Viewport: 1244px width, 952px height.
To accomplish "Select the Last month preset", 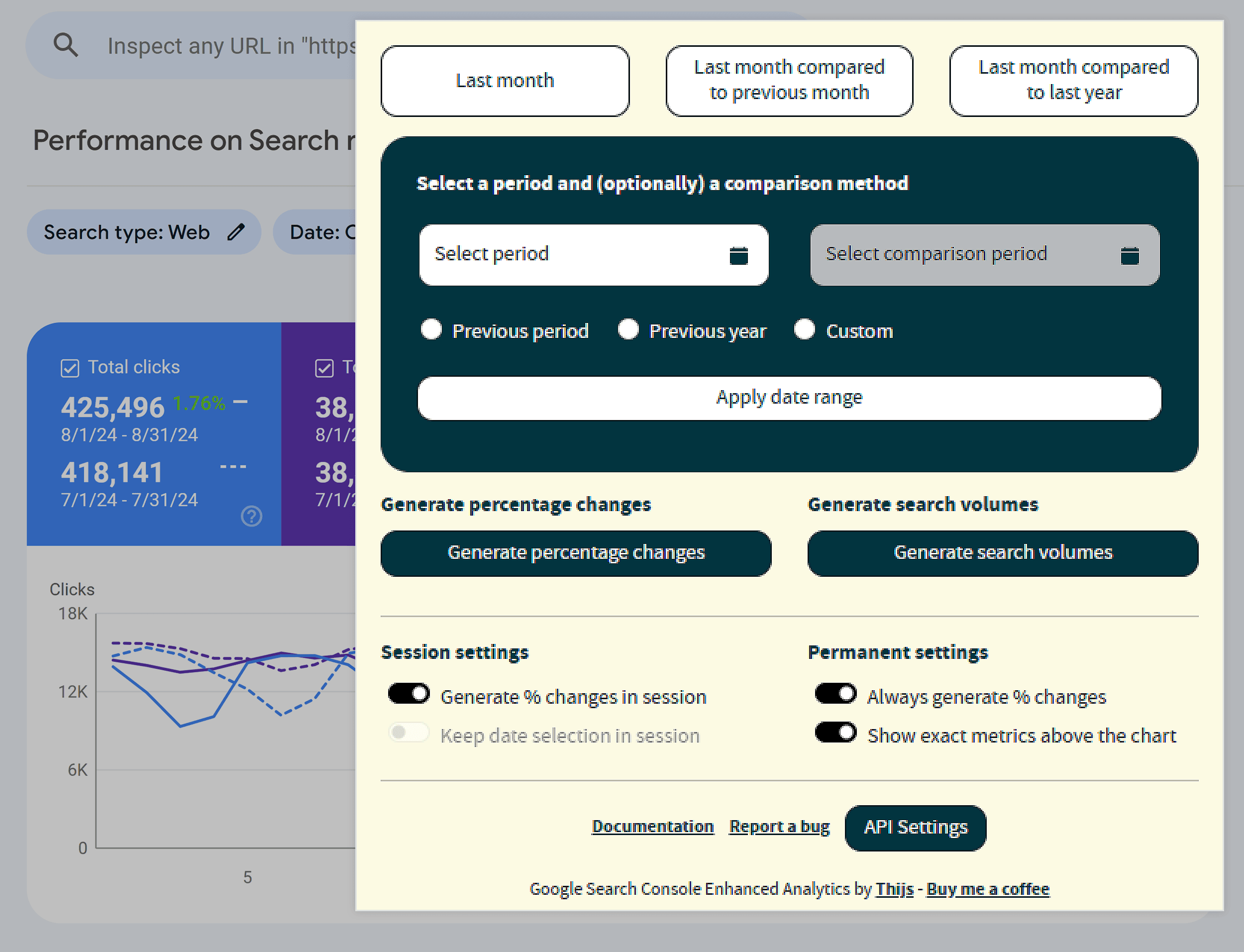I will [505, 81].
